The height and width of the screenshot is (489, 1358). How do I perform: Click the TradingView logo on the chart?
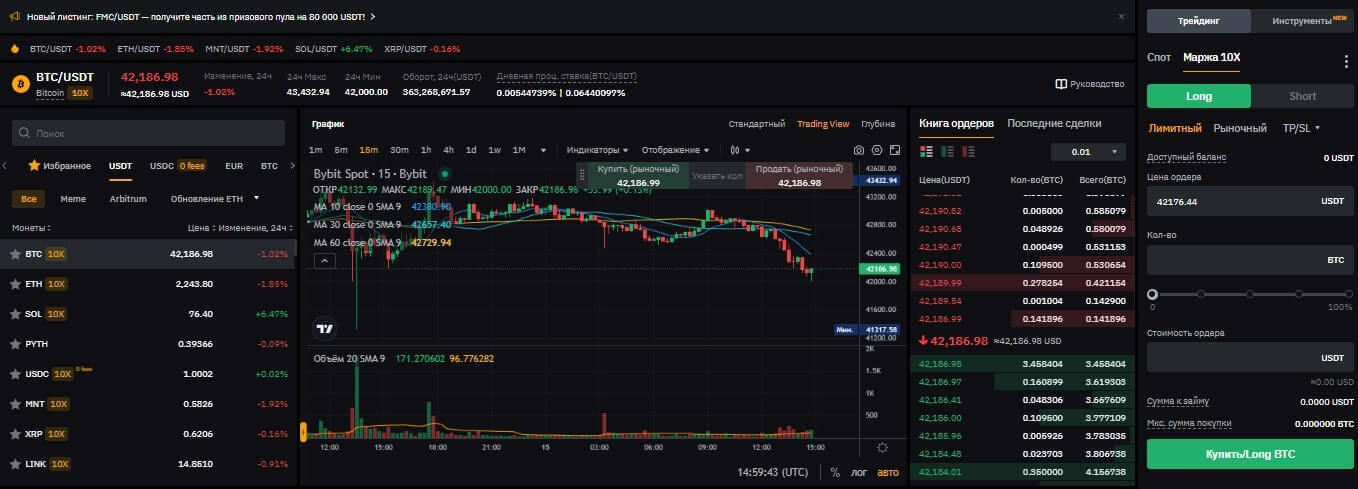[x=324, y=328]
